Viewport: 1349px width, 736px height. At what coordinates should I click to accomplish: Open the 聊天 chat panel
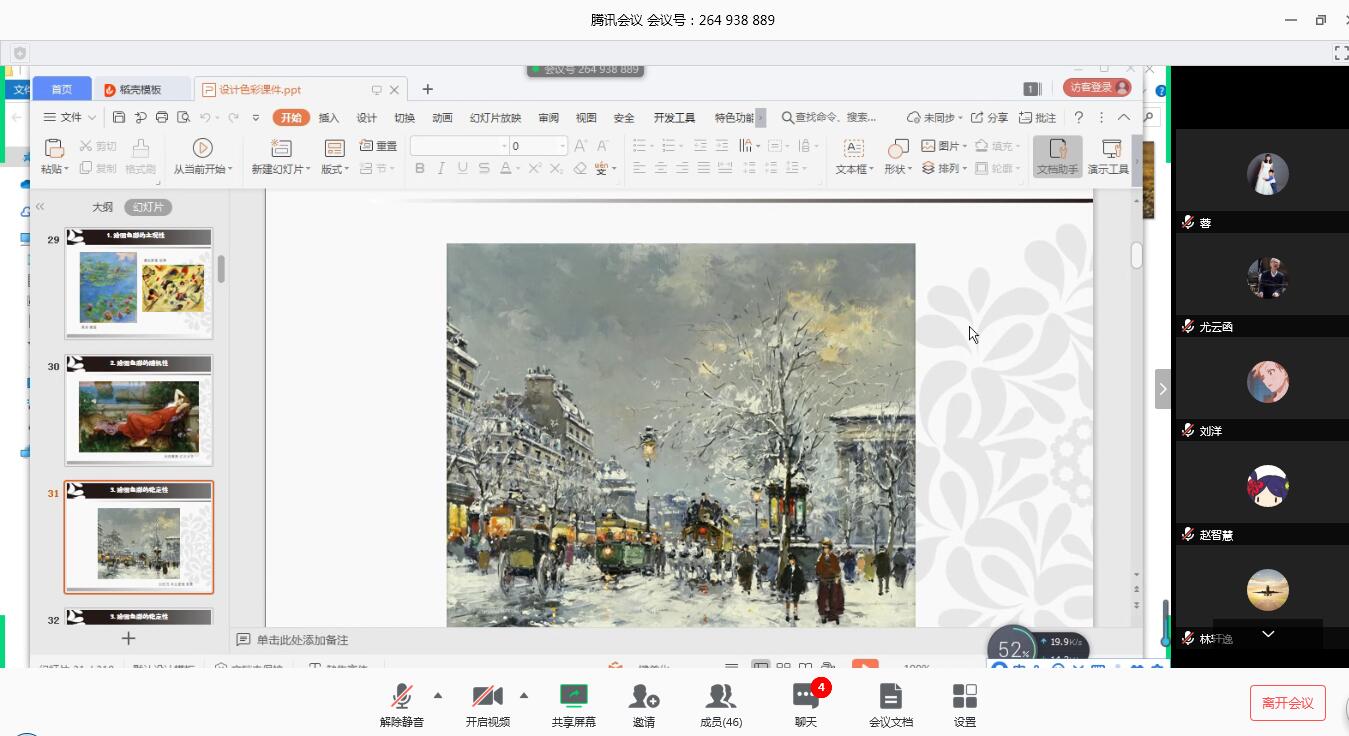click(806, 704)
